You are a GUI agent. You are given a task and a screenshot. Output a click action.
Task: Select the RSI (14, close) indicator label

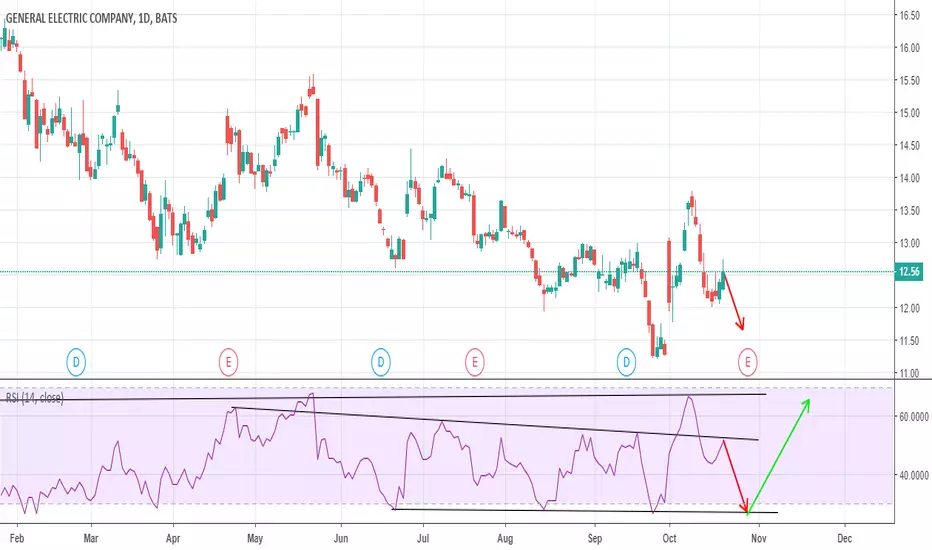34,398
